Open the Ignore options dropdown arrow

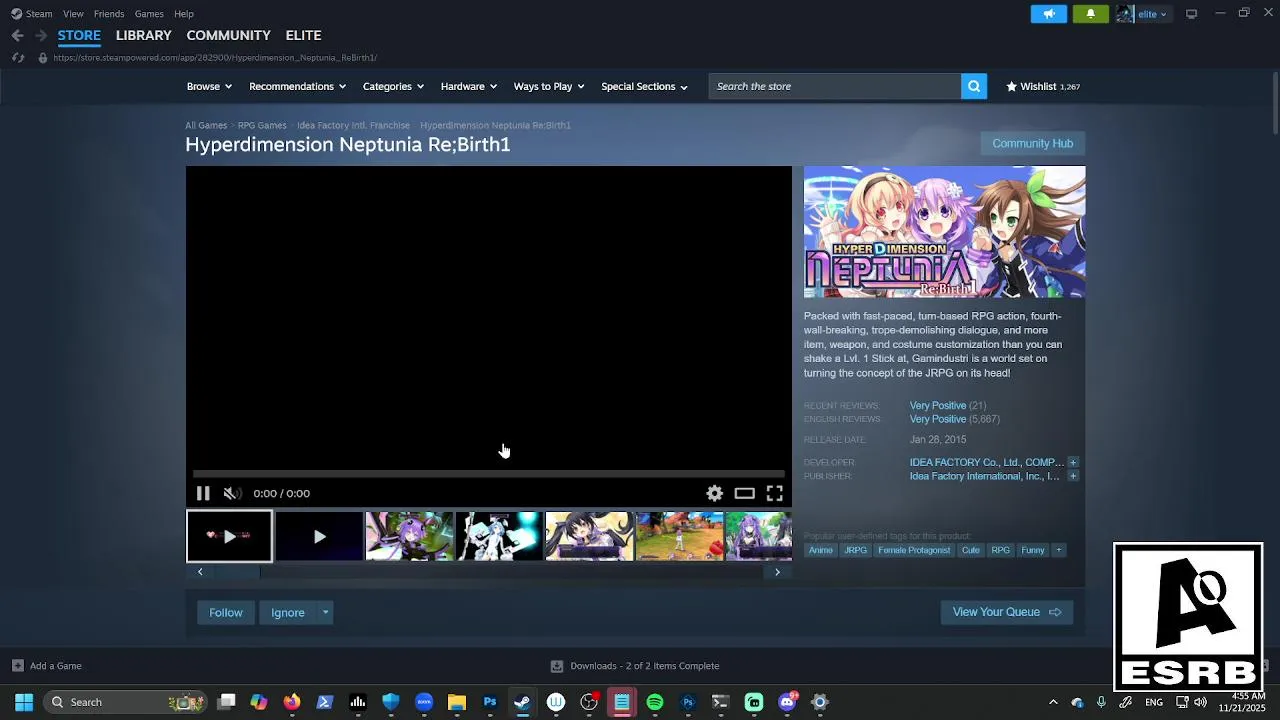[x=325, y=612]
